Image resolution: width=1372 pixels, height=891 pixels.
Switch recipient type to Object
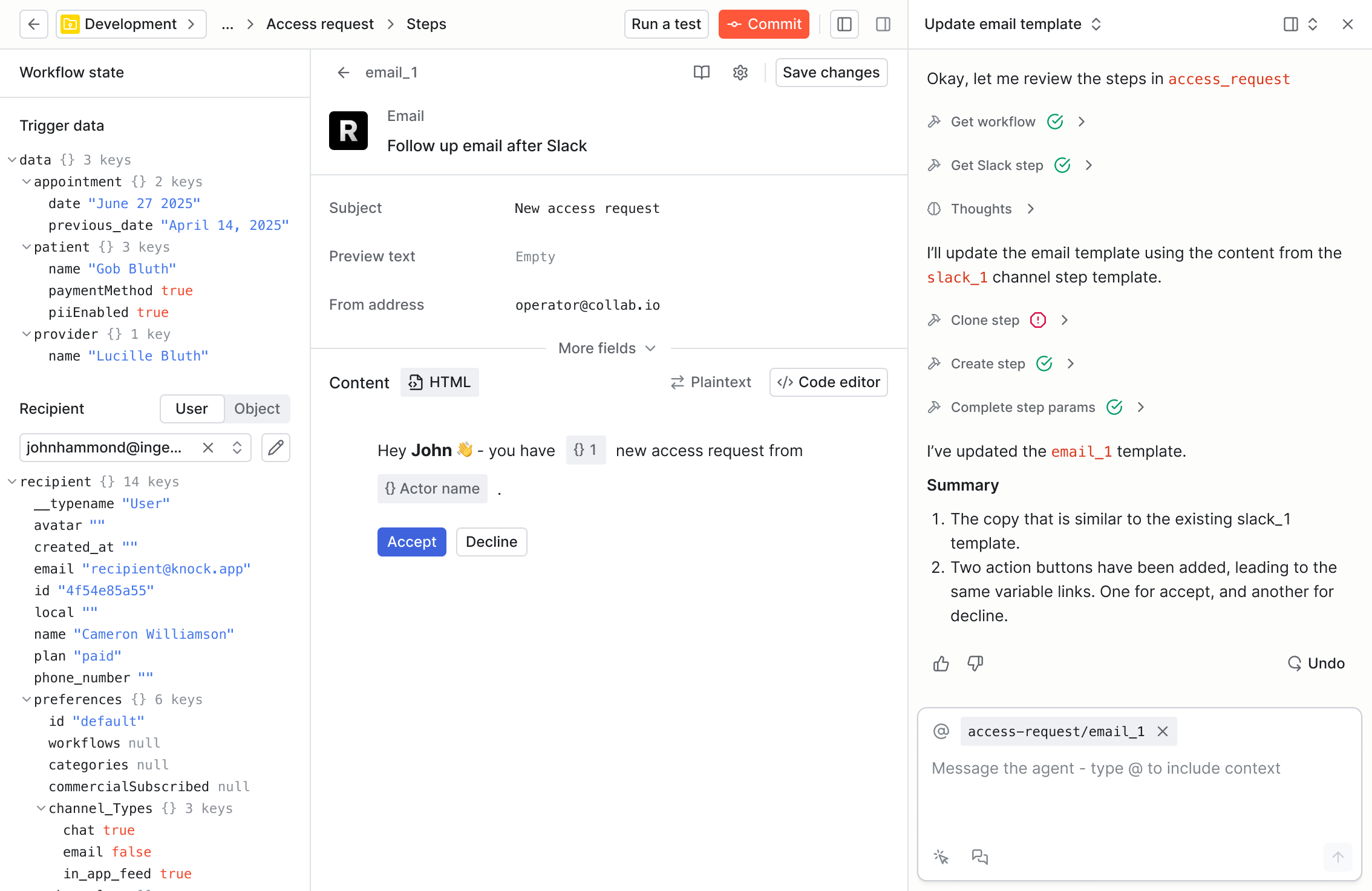(256, 409)
